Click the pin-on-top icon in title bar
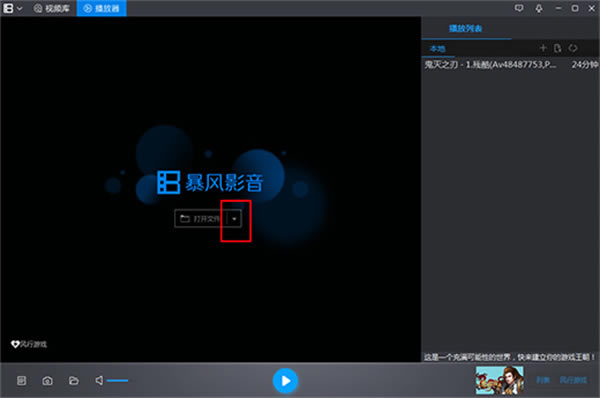 pos(539,8)
